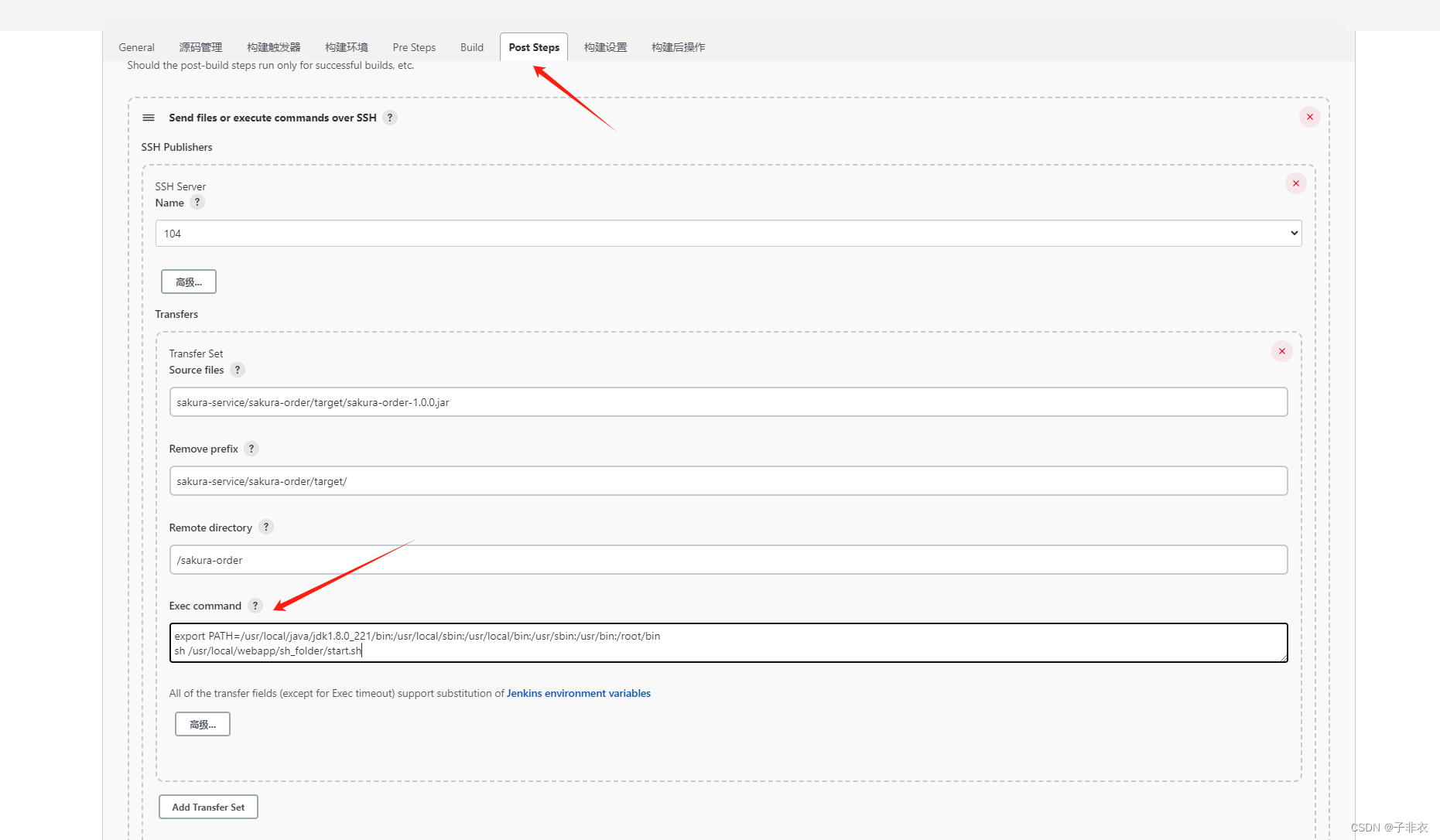This screenshot has height=840, width=1440.
Task: Open help for Send files over SSH
Action: [x=390, y=118]
